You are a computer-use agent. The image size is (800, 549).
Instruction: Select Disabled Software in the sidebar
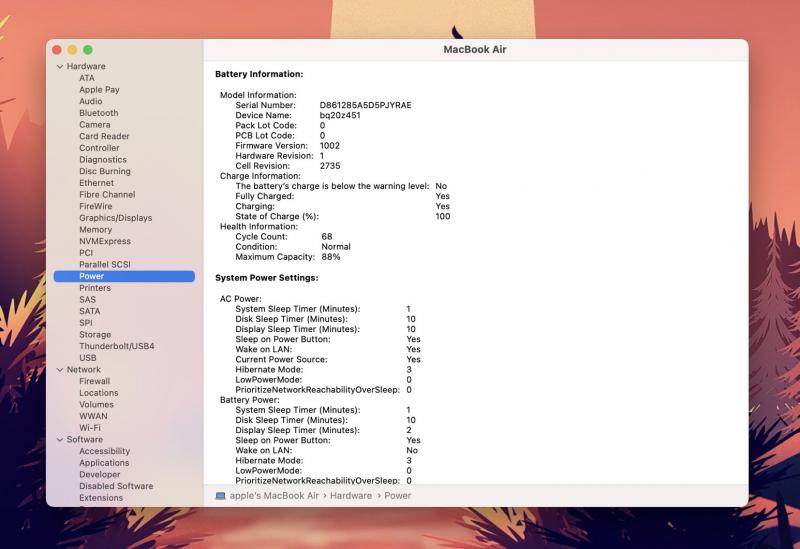click(116, 486)
